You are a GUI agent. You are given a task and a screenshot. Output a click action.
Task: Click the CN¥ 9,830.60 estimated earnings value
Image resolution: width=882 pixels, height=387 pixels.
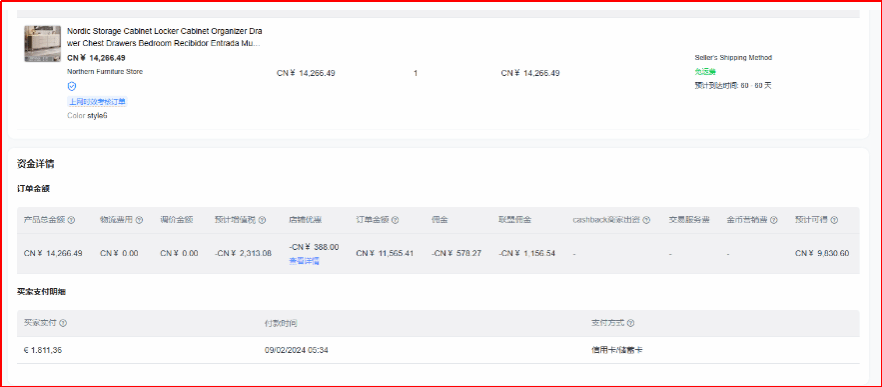click(x=822, y=254)
